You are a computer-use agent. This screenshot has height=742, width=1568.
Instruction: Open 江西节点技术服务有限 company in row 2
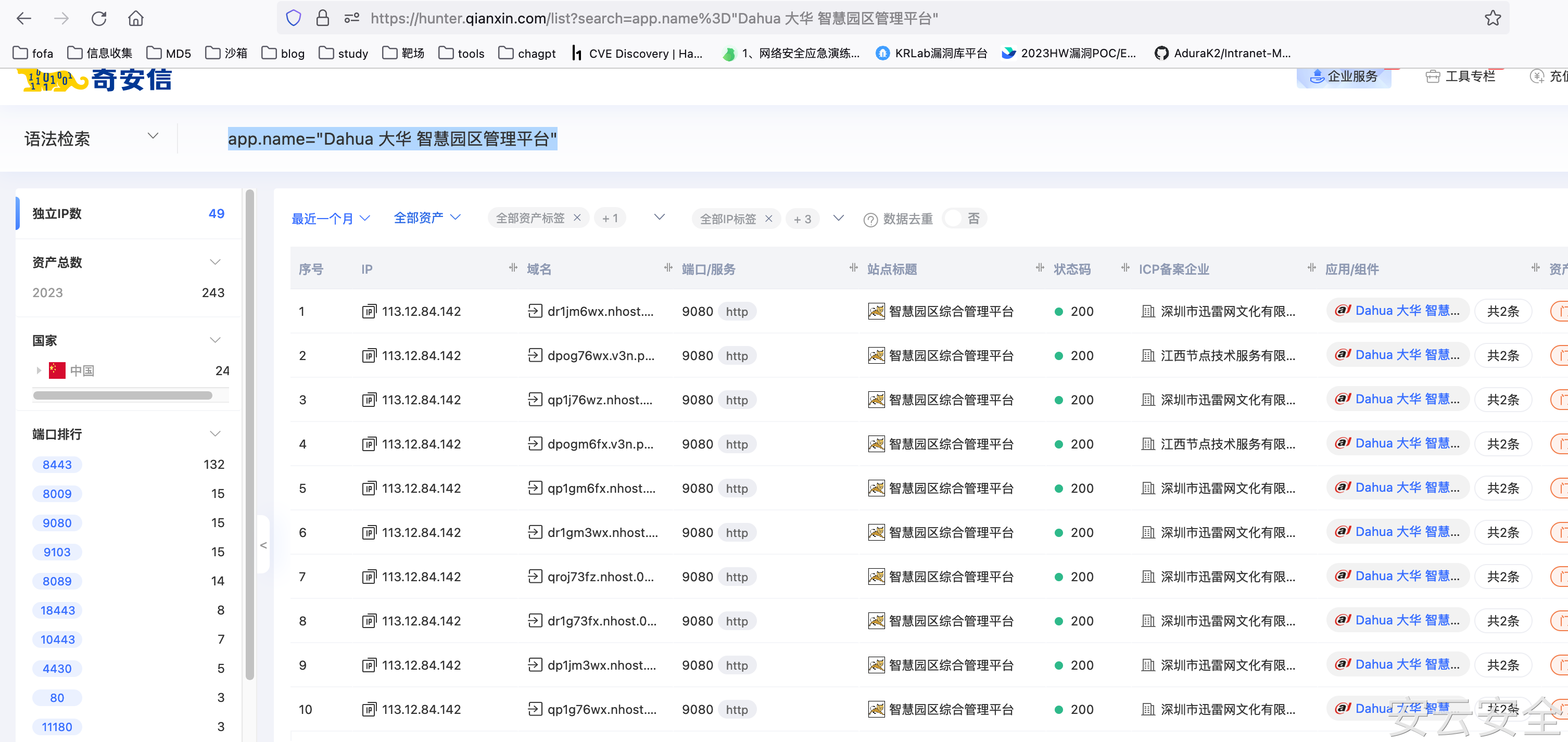click(x=1228, y=356)
